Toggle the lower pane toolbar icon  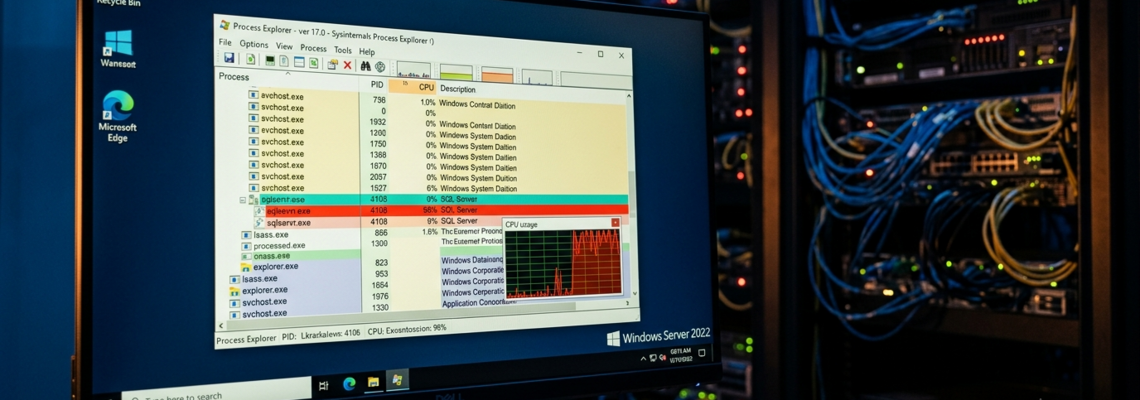[299, 62]
